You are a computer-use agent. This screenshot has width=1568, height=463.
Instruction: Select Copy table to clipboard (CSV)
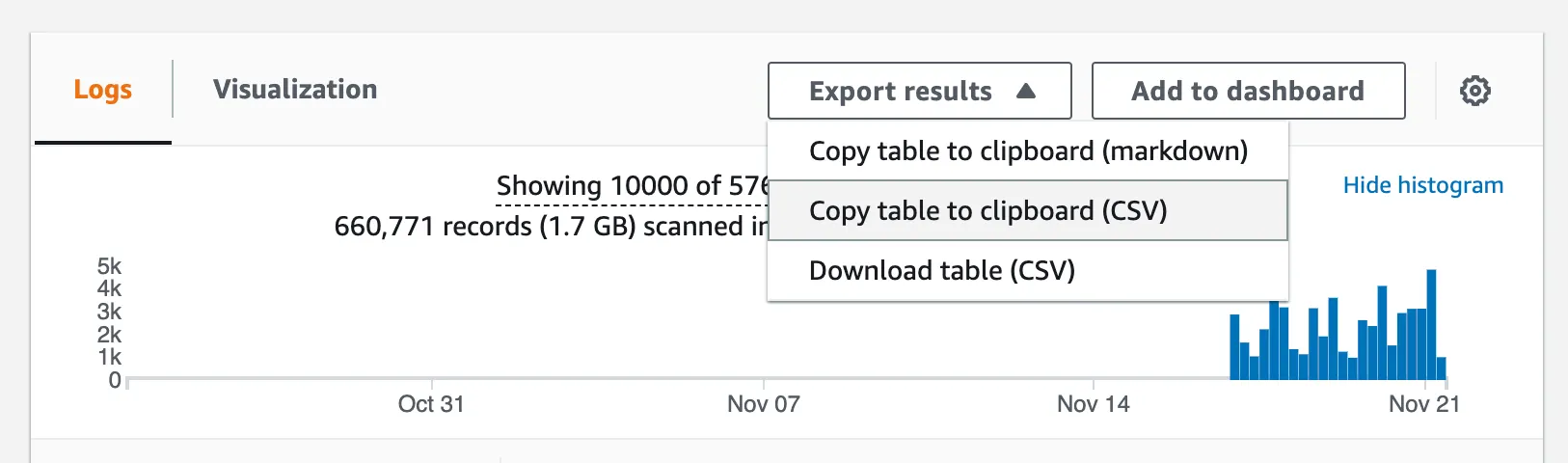click(x=987, y=211)
